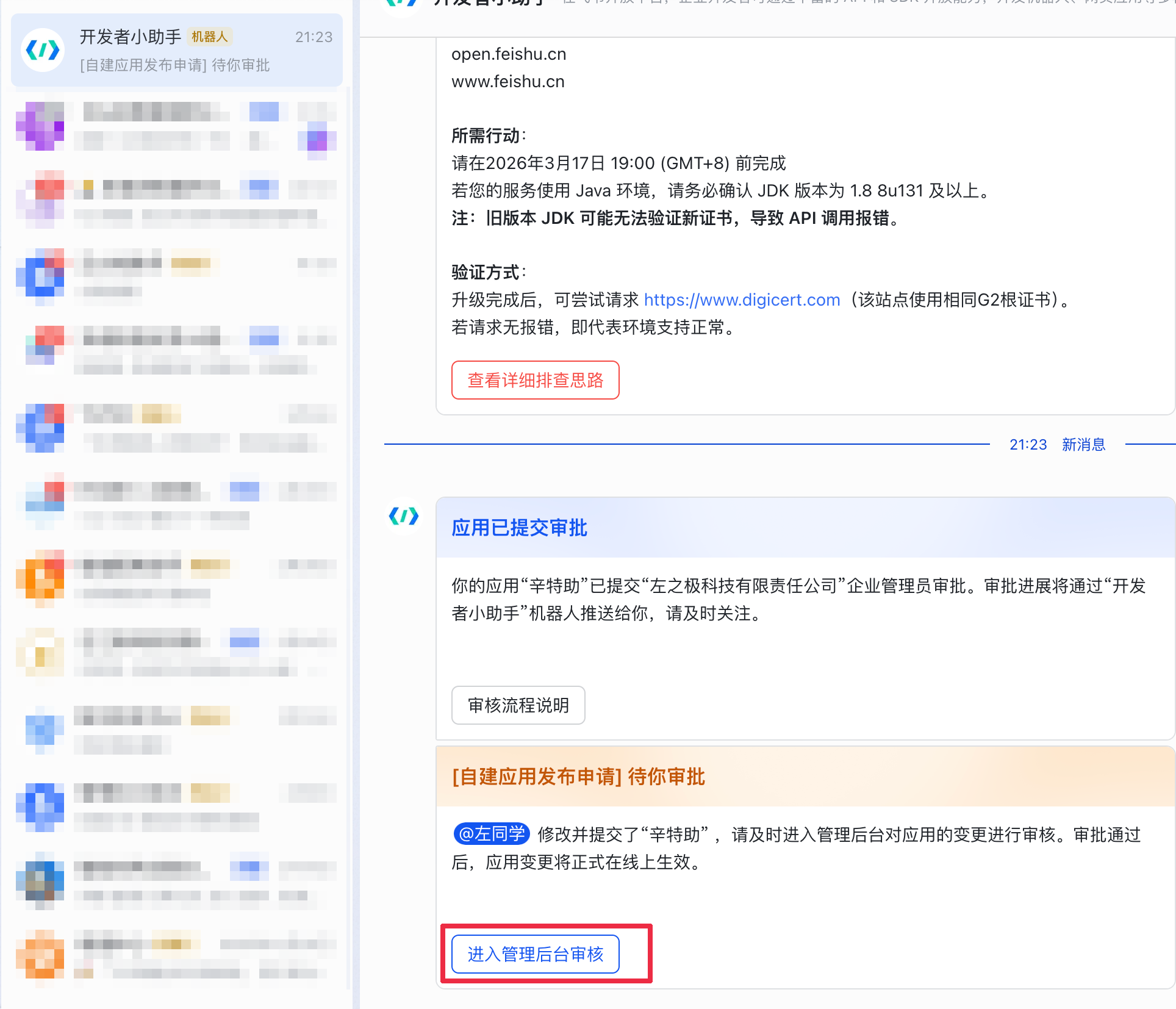Click the open.feishu.cn text
Viewport: 1176px width, 1009px height.
coord(508,54)
